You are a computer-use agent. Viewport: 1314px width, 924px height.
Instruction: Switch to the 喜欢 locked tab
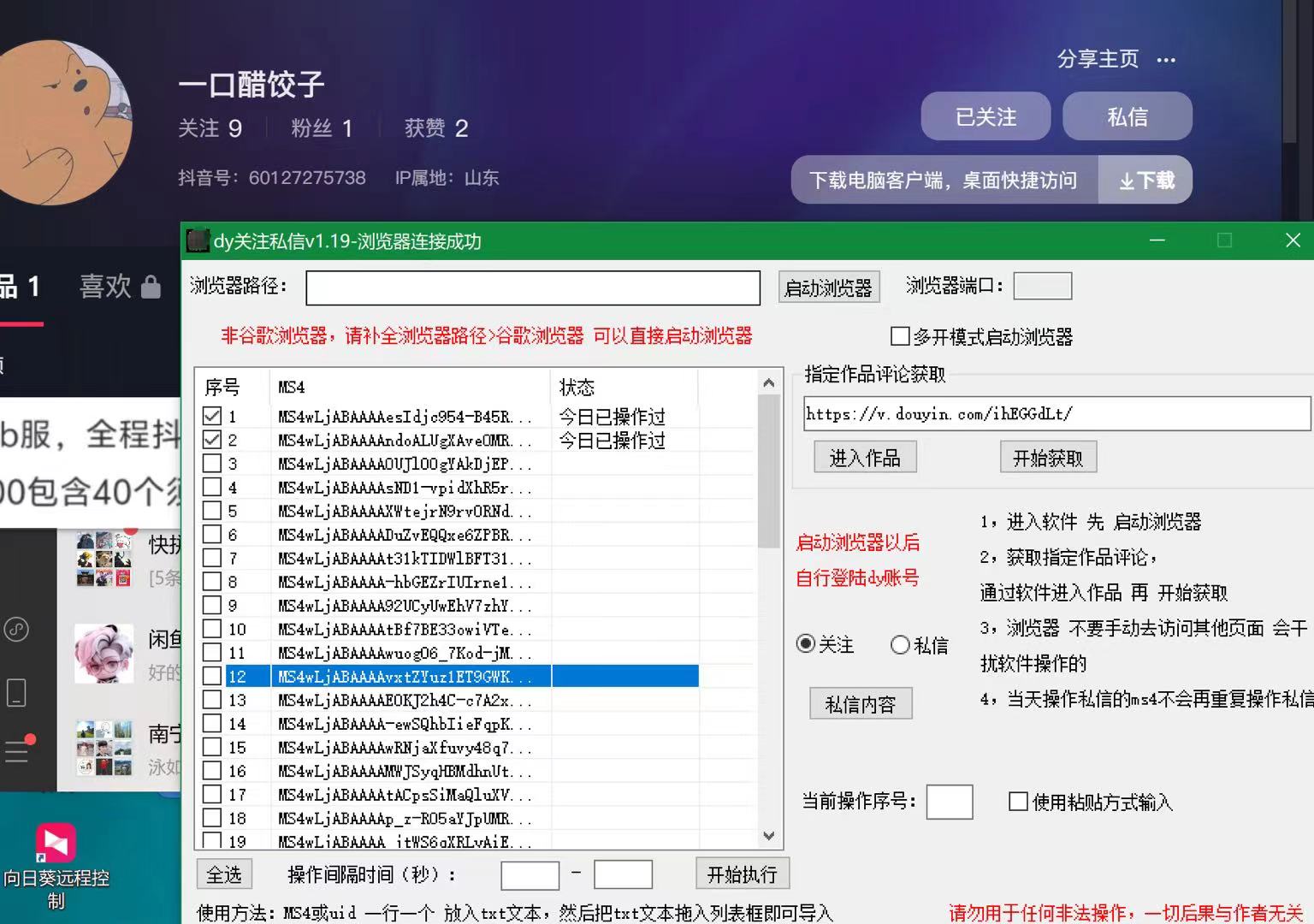pyautogui.click(x=120, y=287)
